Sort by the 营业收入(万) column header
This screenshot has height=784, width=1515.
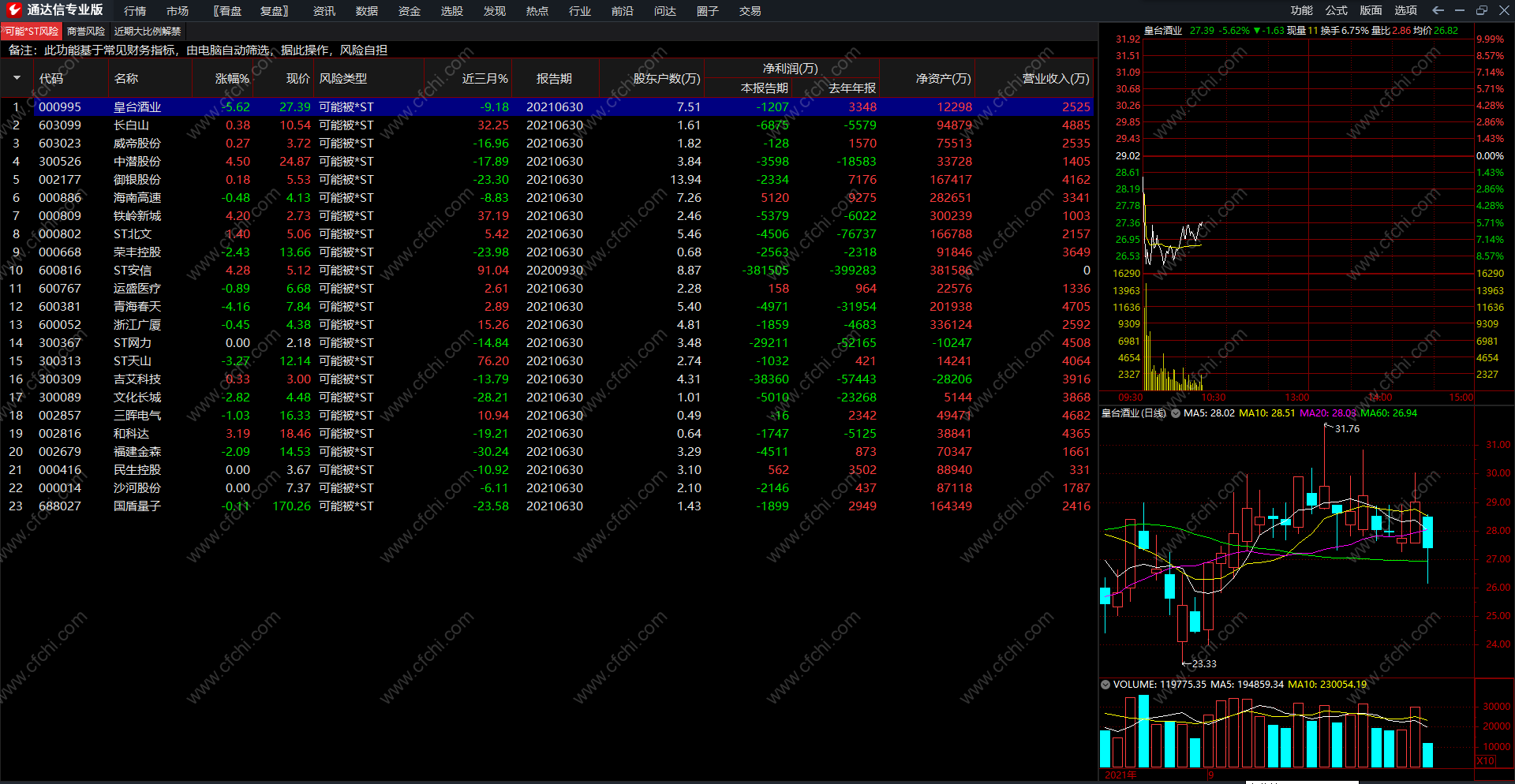(x=1057, y=79)
